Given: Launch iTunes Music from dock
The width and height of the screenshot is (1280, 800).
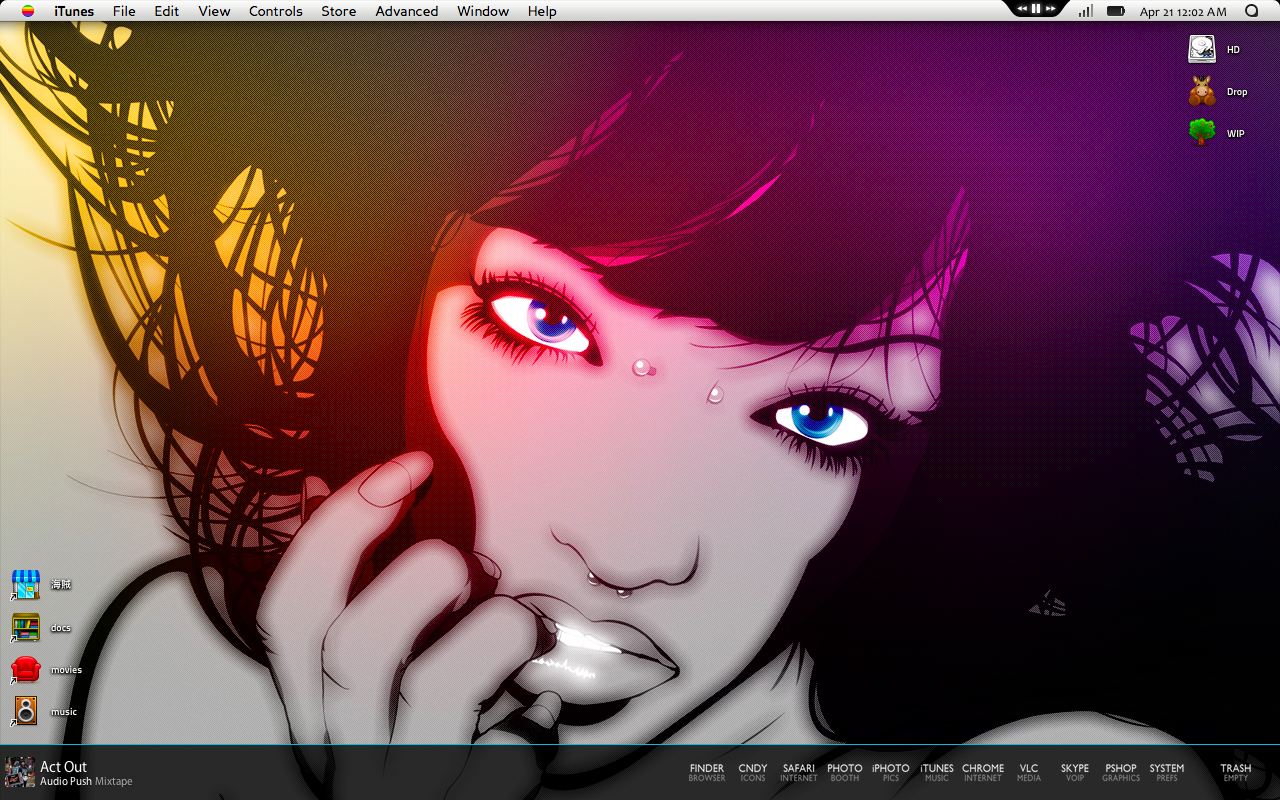Looking at the screenshot, I should click(x=937, y=773).
